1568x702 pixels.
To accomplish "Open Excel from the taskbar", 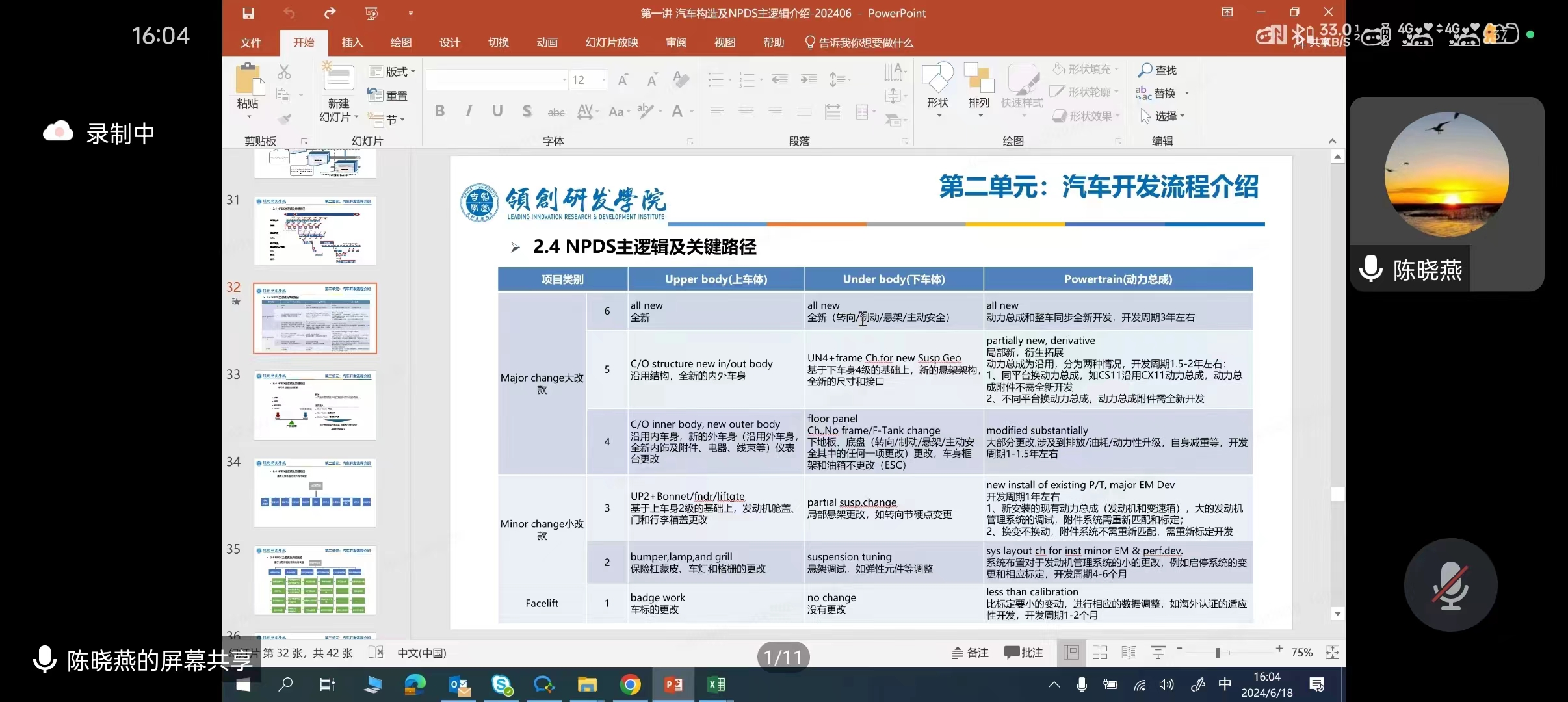I will [x=716, y=684].
